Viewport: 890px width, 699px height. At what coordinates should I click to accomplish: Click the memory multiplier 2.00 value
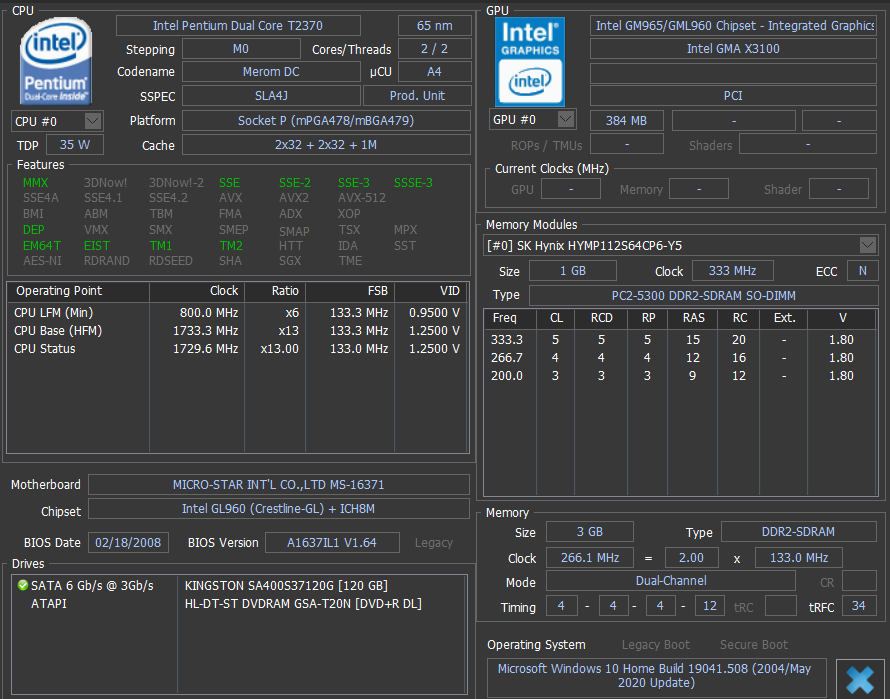(691, 558)
